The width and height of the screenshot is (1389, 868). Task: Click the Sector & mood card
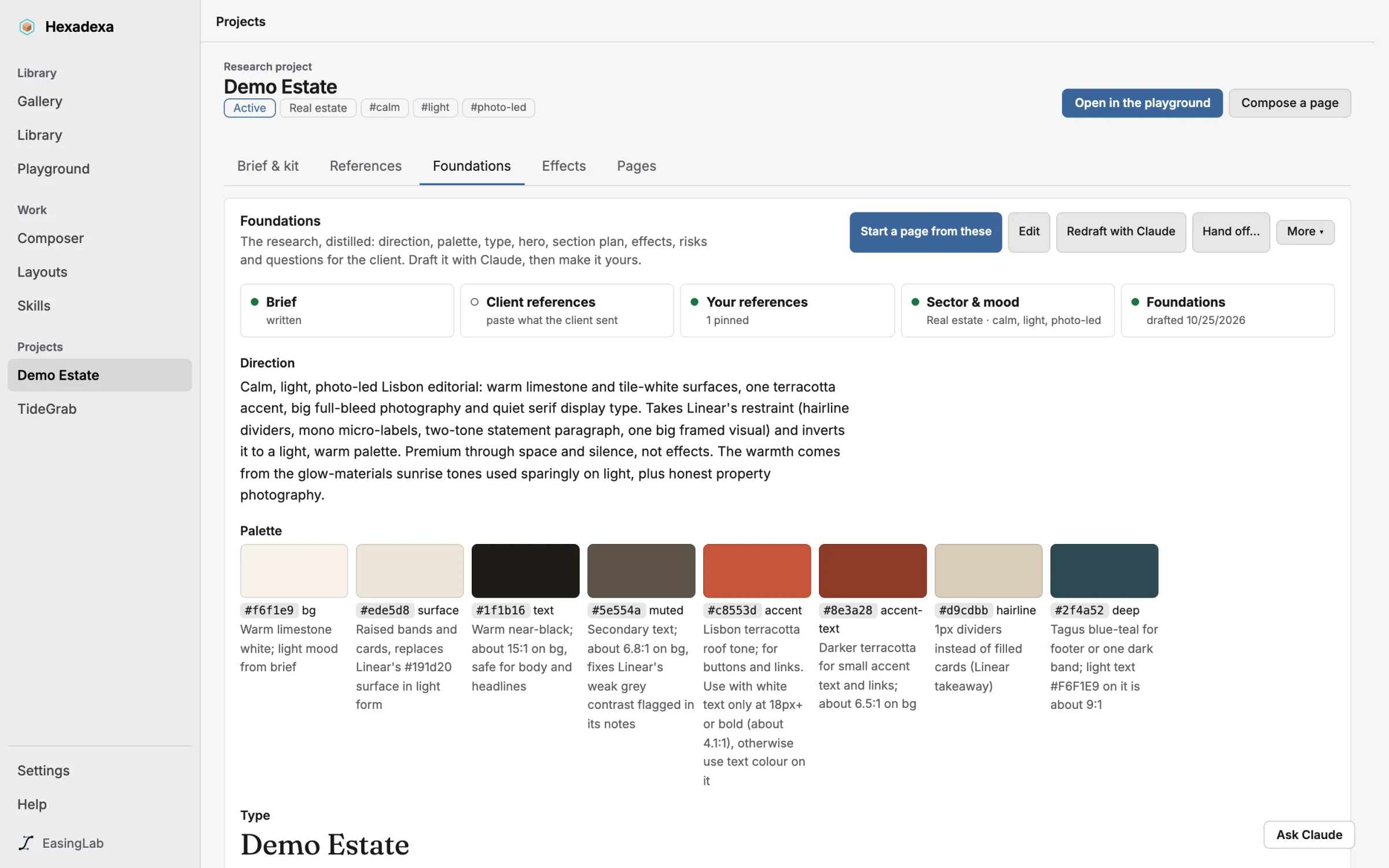[x=1008, y=310]
